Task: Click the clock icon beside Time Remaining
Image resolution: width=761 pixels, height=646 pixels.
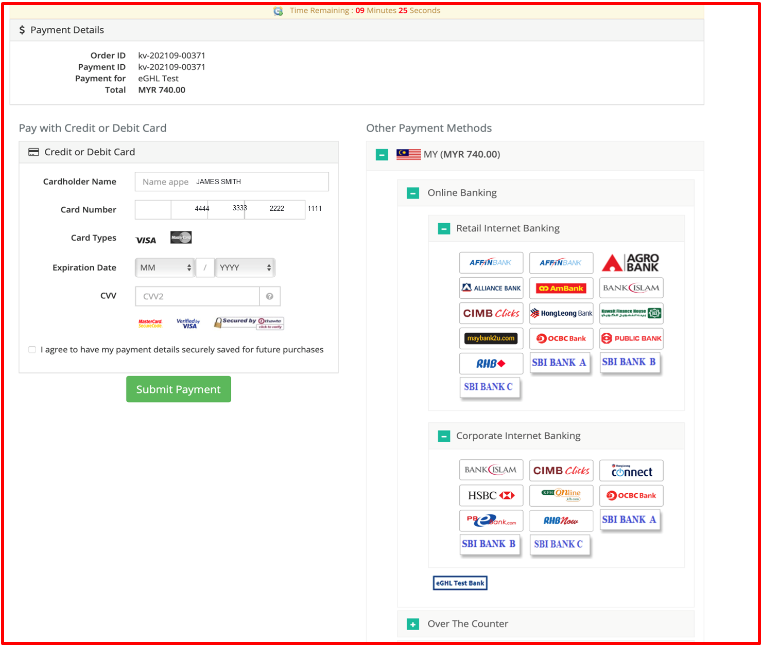Action: (x=278, y=11)
